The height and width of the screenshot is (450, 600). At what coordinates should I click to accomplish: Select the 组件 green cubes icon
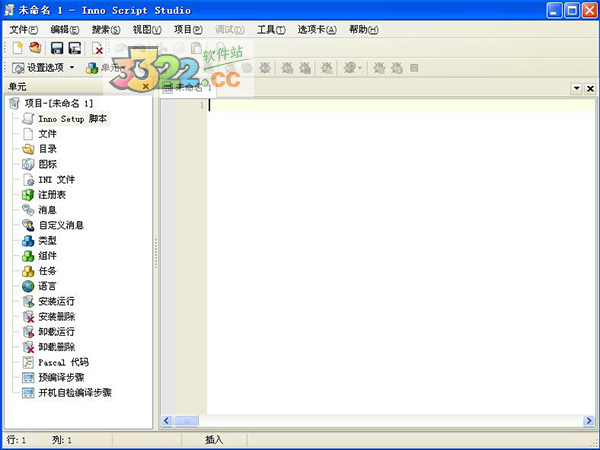(x=28, y=256)
